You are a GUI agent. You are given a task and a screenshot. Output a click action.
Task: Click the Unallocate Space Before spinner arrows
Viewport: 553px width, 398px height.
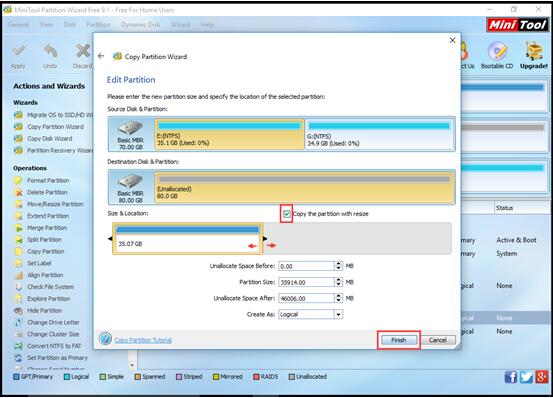[338, 266]
